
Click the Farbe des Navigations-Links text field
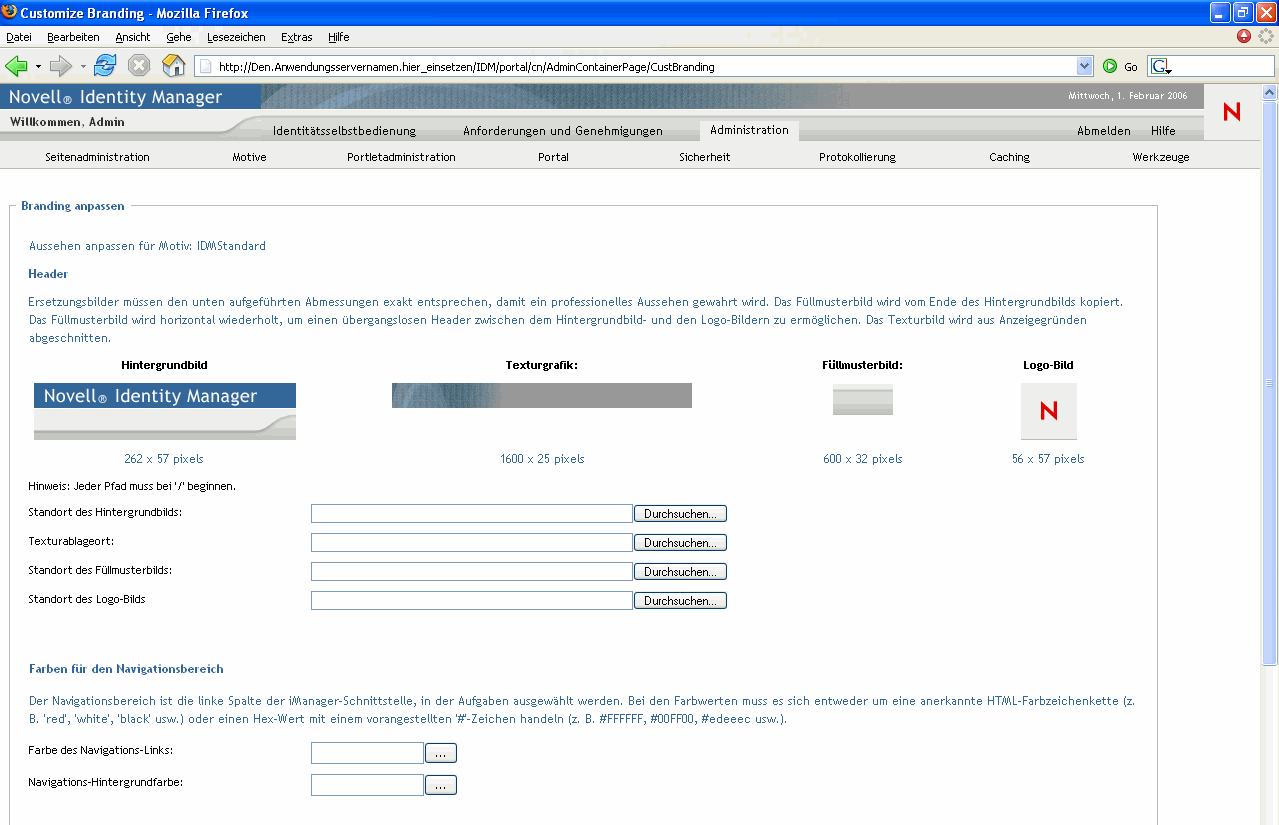[367, 753]
